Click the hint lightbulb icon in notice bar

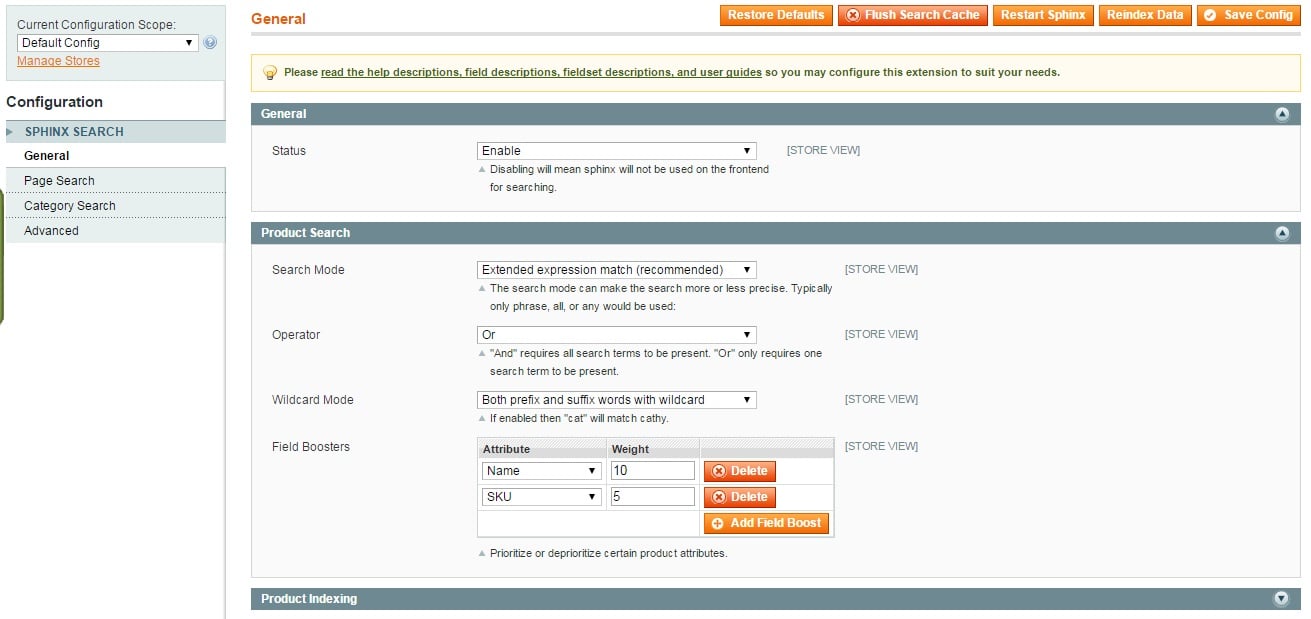pyautogui.click(x=268, y=71)
